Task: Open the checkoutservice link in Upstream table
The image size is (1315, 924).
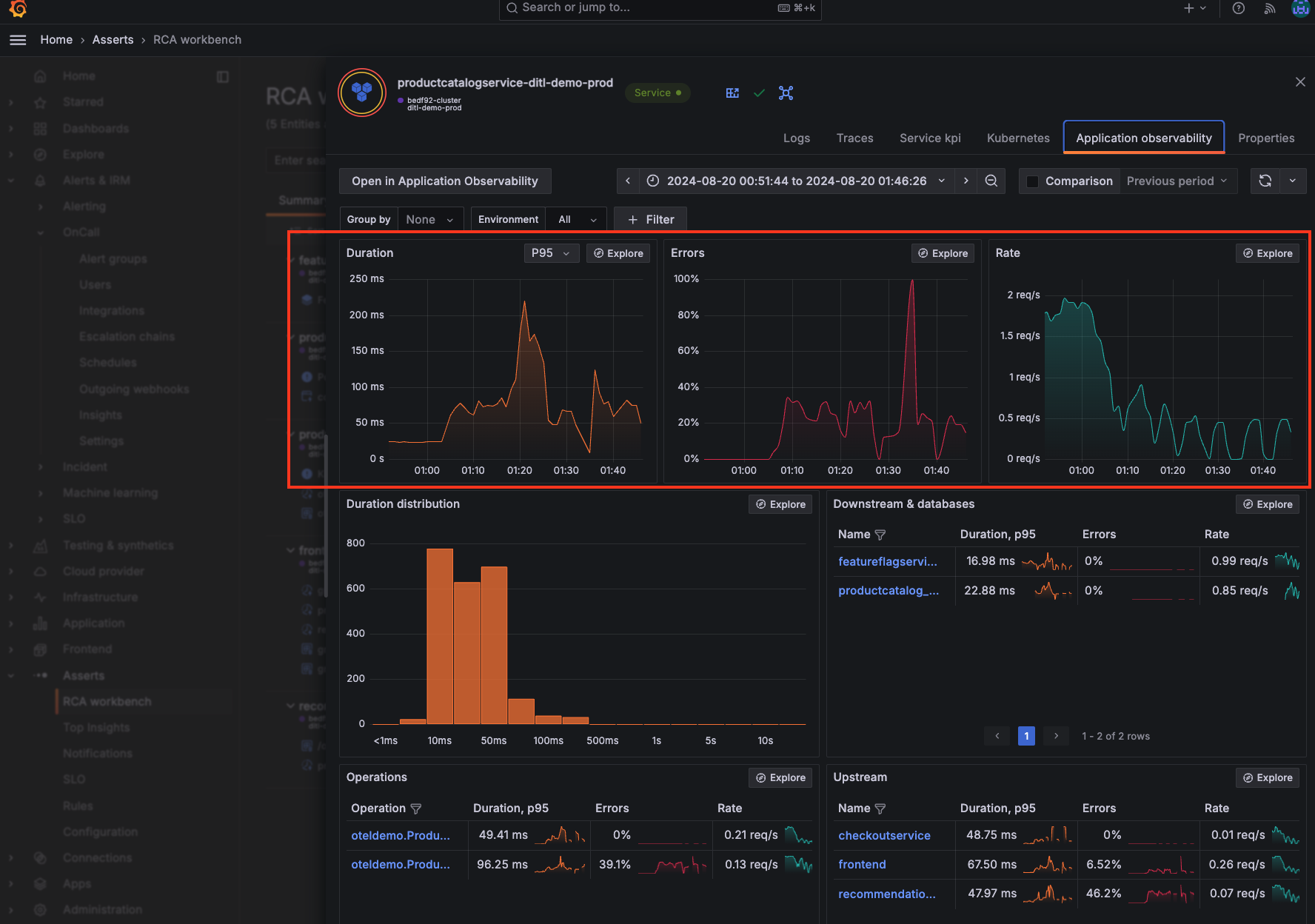Action: 884,835
